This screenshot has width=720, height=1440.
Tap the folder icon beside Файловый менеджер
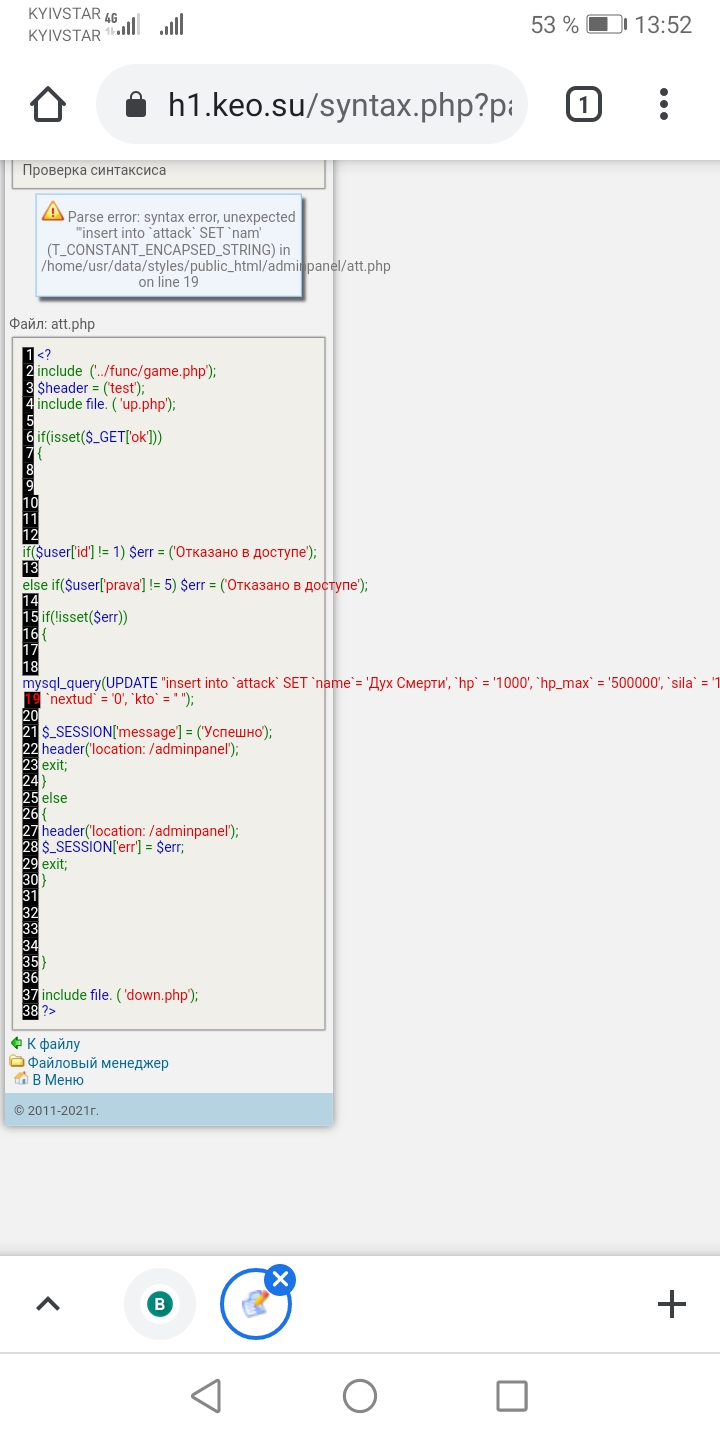[17, 1062]
